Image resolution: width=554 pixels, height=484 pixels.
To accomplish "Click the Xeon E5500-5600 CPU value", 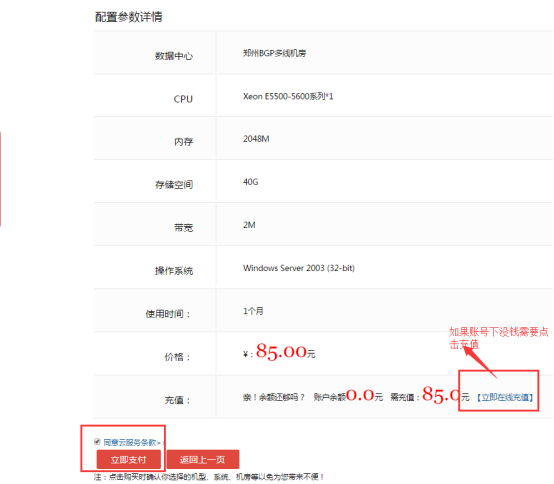I will click(288, 96).
